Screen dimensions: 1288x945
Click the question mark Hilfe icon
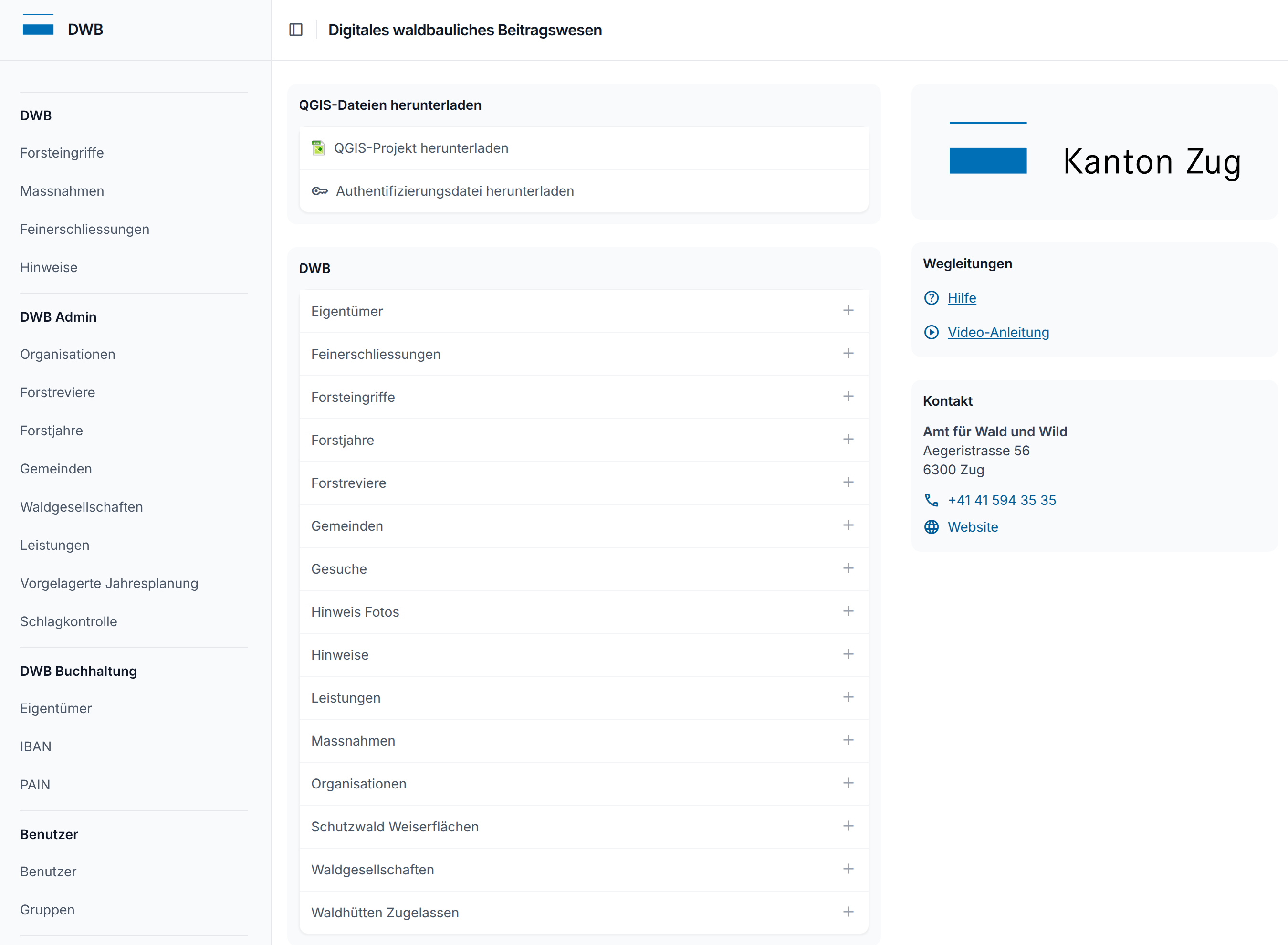(x=931, y=298)
